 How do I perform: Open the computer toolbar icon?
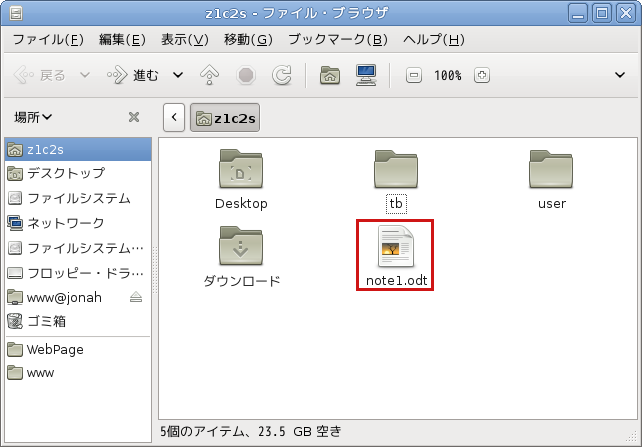pos(365,75)
